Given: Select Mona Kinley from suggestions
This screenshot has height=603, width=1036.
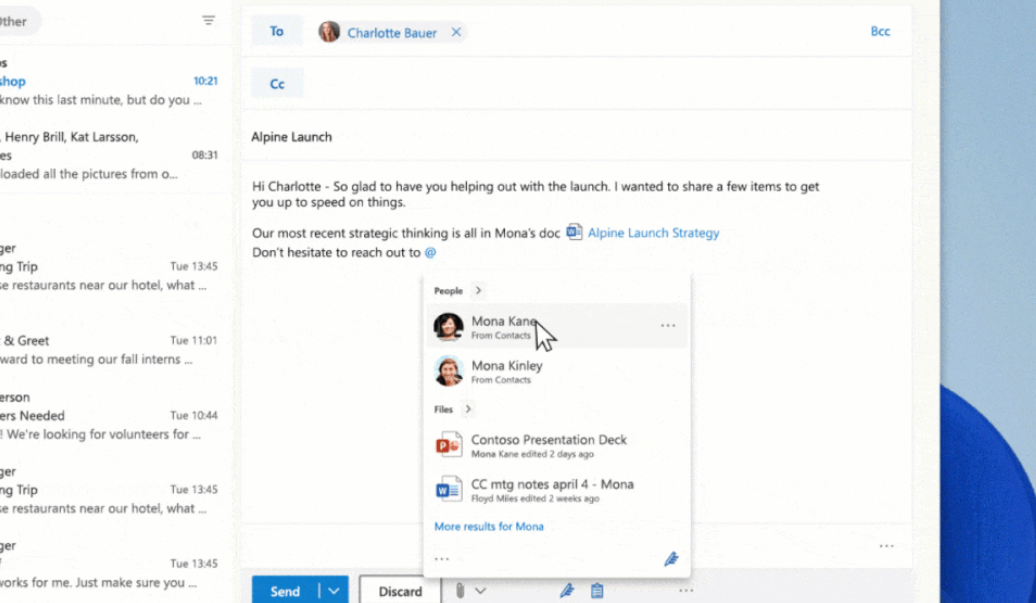Looking at the screenshot, I should (556, 371).
